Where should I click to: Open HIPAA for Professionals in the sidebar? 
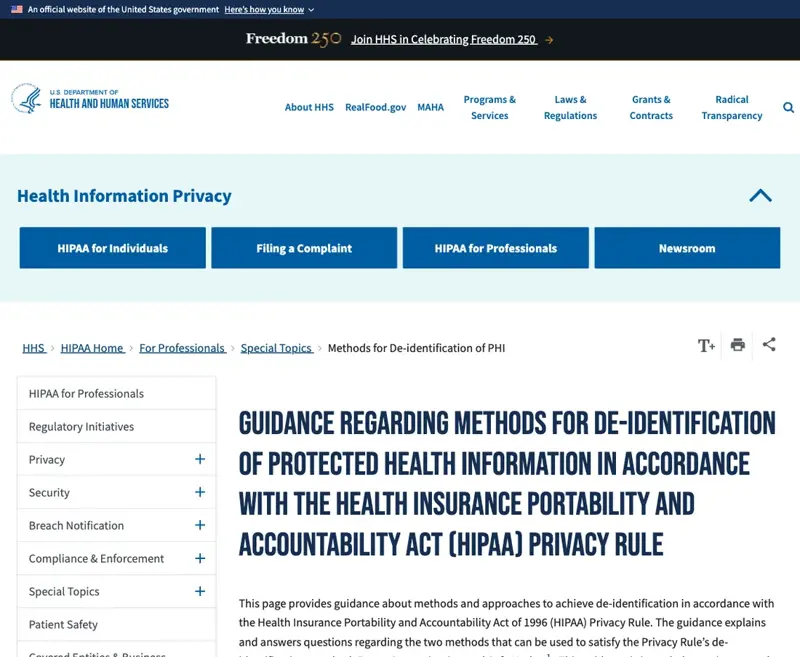point(116,393)
